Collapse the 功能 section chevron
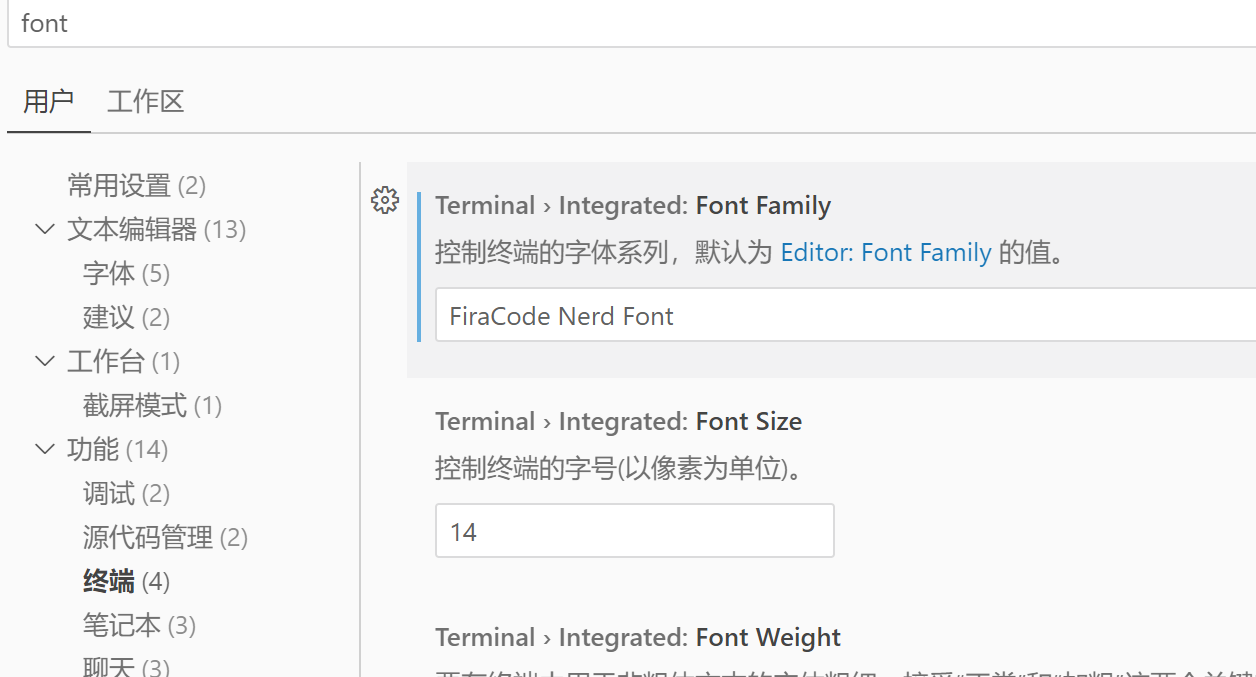The image size is (1256, 677). coord(44,449)
